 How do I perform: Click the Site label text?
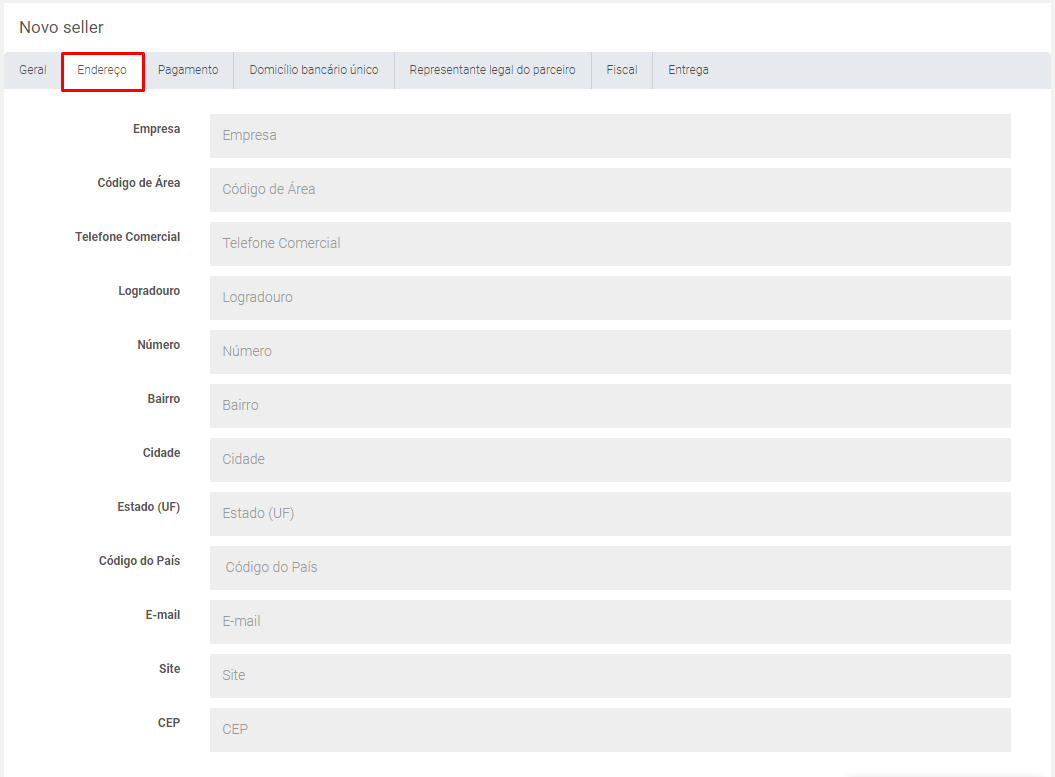(x=170, y=669)
